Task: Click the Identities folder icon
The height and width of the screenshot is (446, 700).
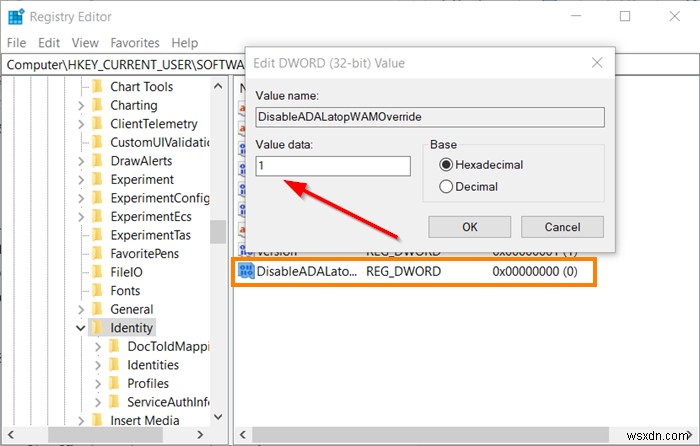Action: [x=114, y=365]
